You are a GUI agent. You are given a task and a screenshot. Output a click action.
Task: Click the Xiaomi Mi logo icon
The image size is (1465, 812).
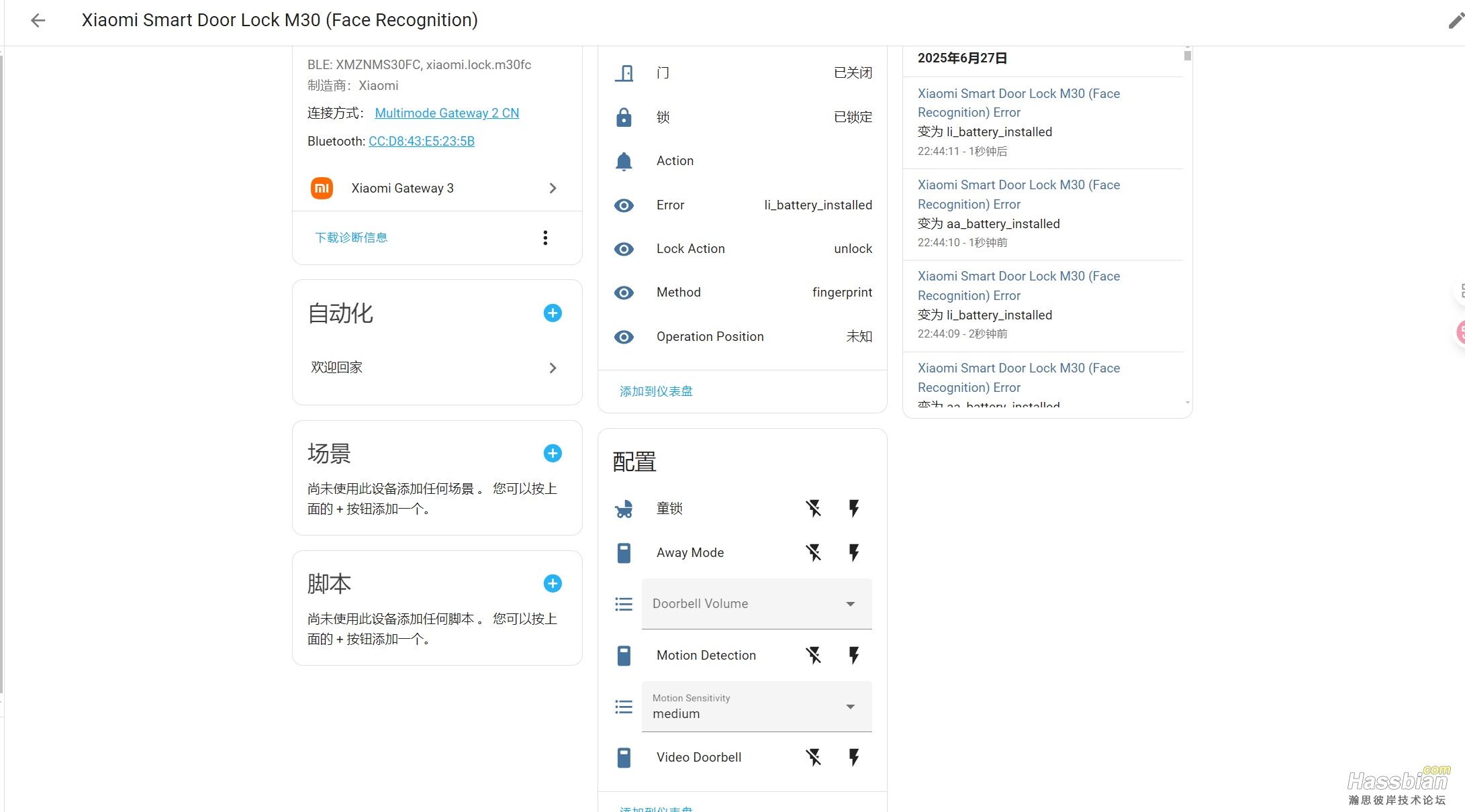322,188
